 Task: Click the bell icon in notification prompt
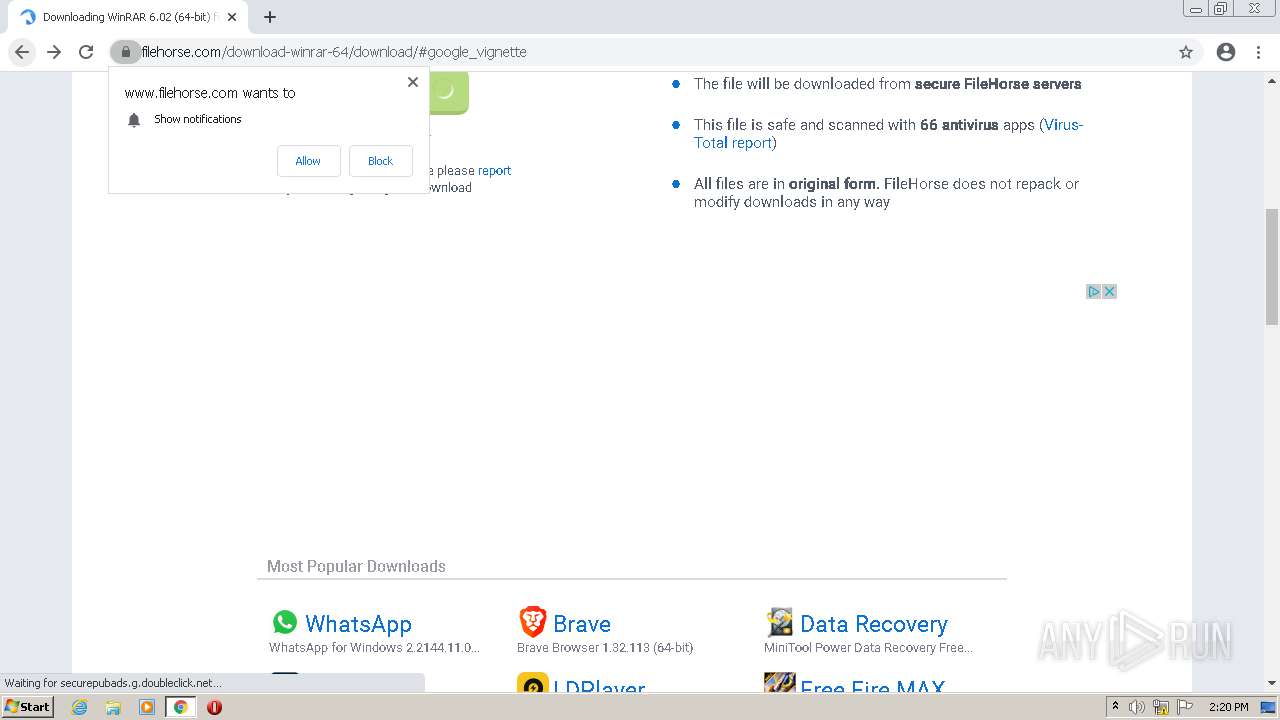click(134, 120)
